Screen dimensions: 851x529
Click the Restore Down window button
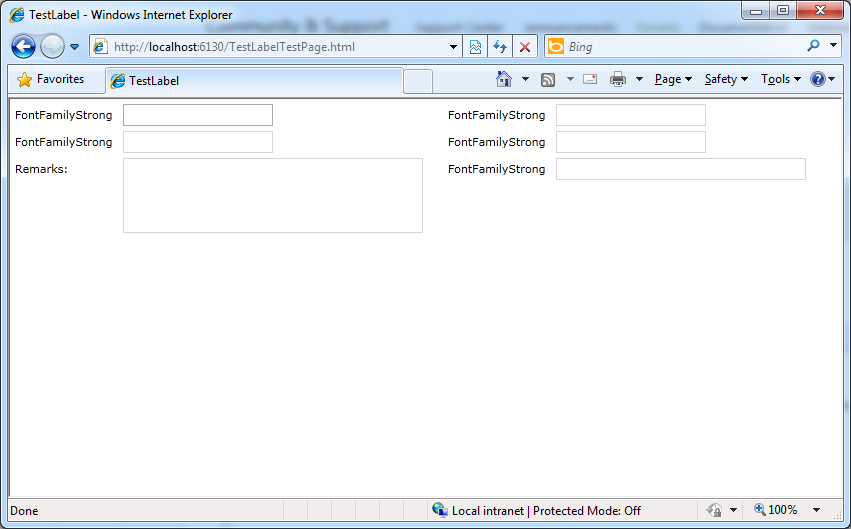783,10
